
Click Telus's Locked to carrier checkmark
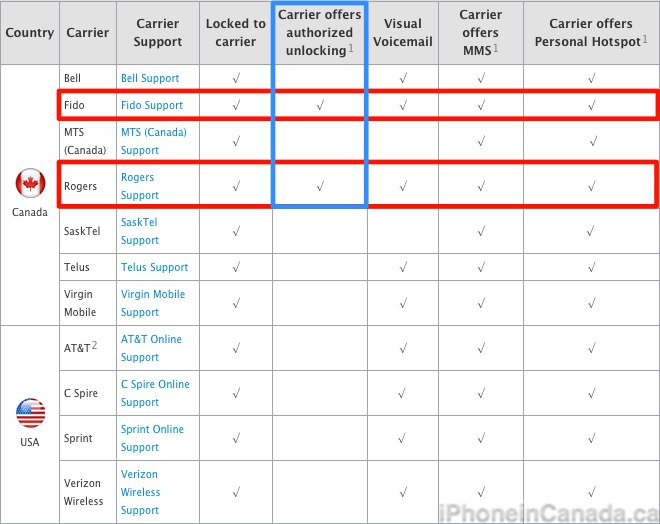[236, 267]
